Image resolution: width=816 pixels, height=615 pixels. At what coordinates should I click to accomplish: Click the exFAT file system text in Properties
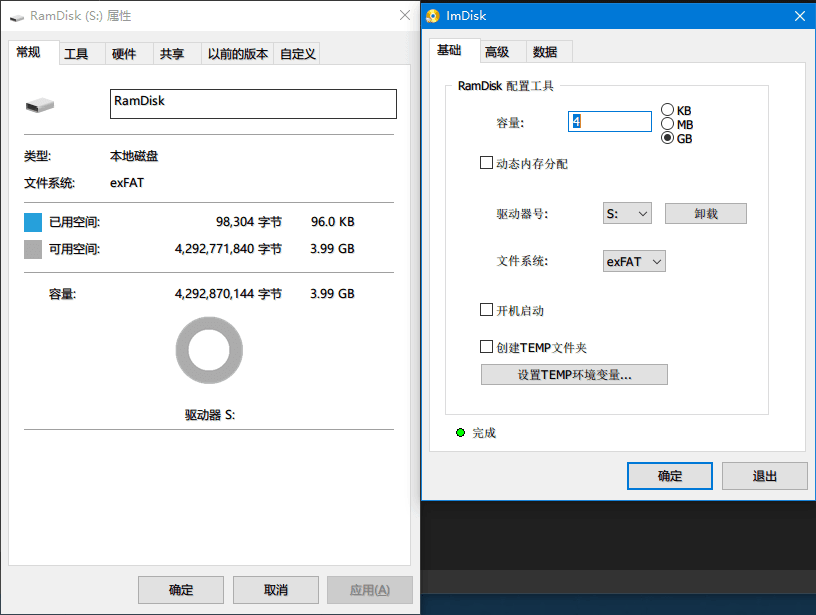tap(127, 183)
